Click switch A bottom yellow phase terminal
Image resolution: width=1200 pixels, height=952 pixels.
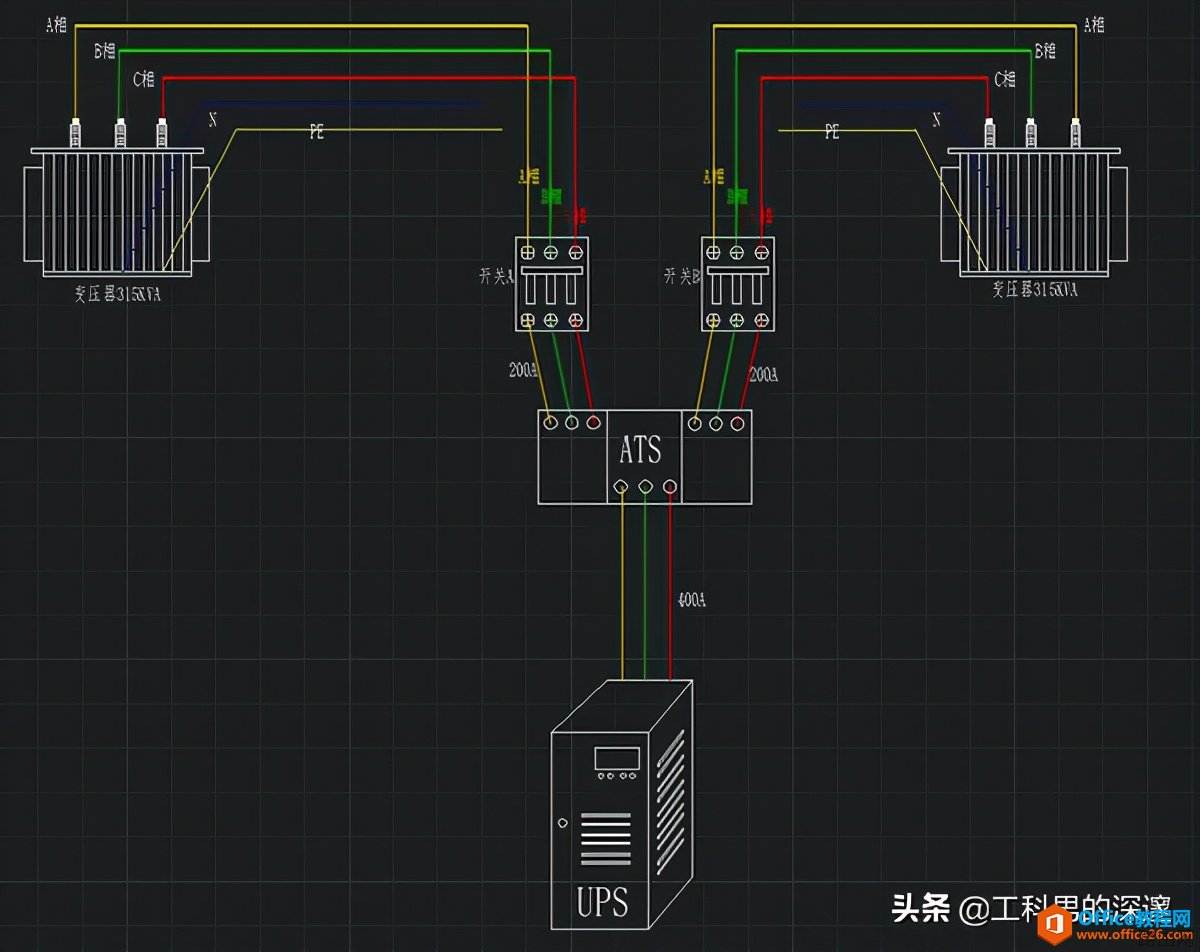click(x=527, y=320)
